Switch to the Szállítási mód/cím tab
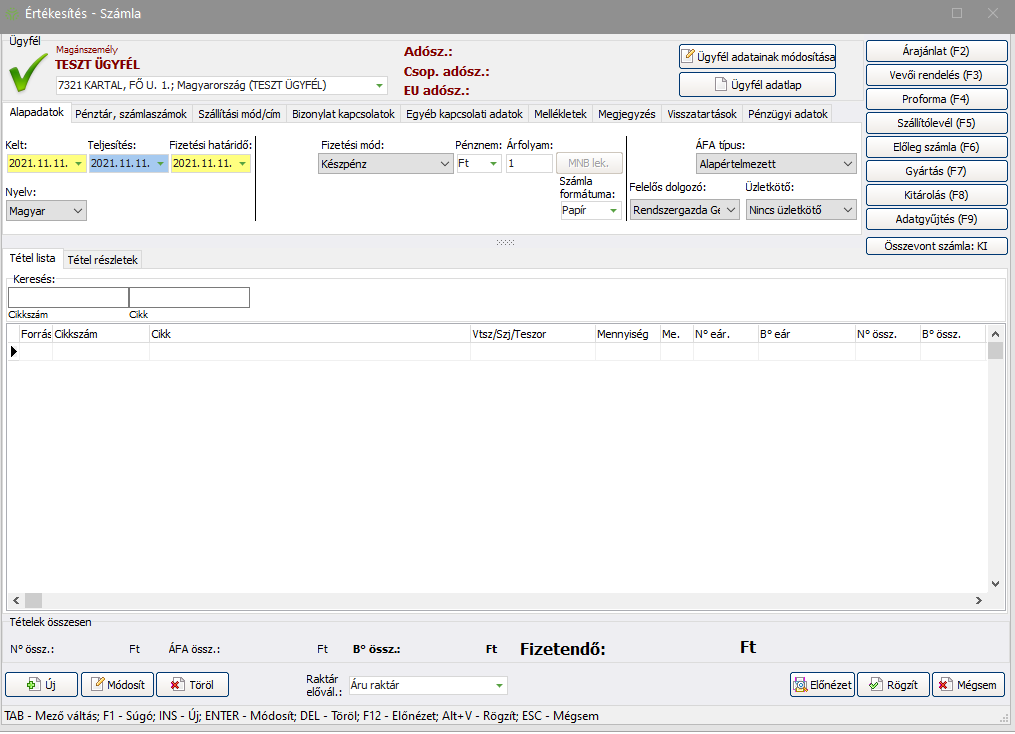 (240, 114)
